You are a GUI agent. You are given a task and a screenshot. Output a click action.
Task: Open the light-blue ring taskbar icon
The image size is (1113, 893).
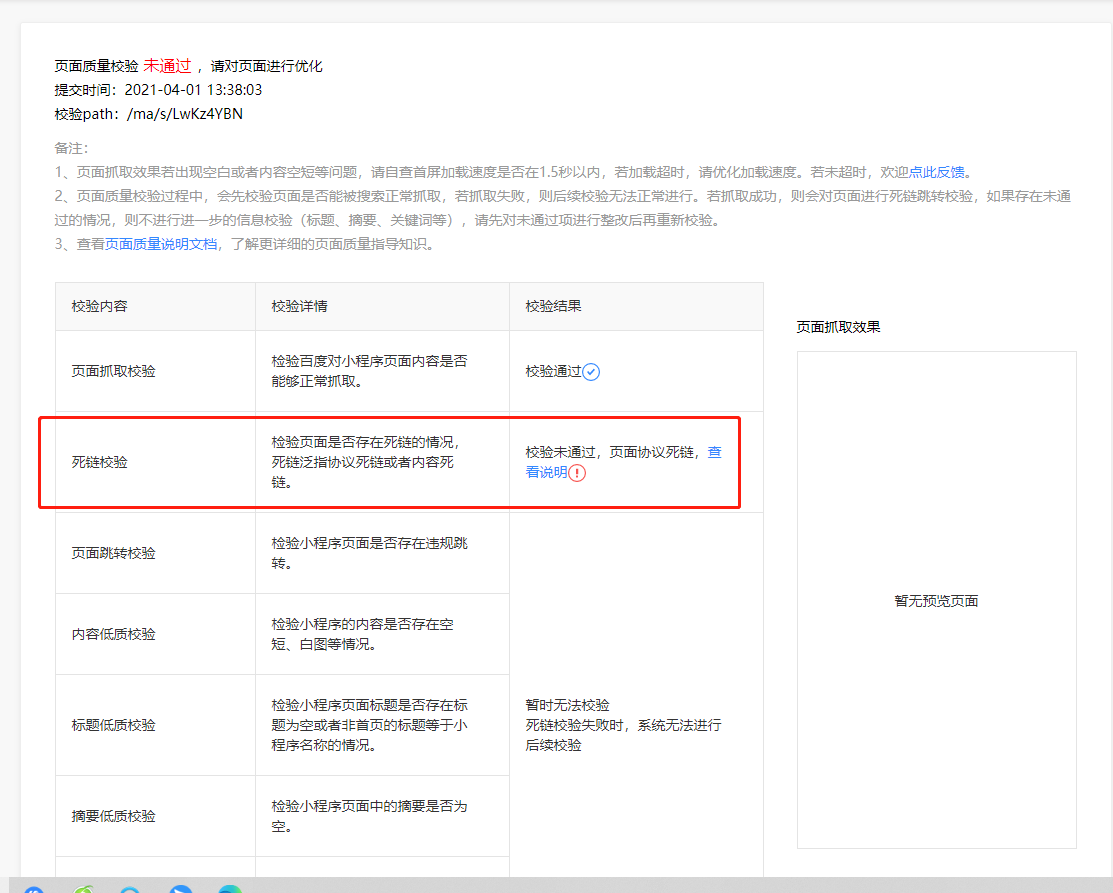coord(130,889)
